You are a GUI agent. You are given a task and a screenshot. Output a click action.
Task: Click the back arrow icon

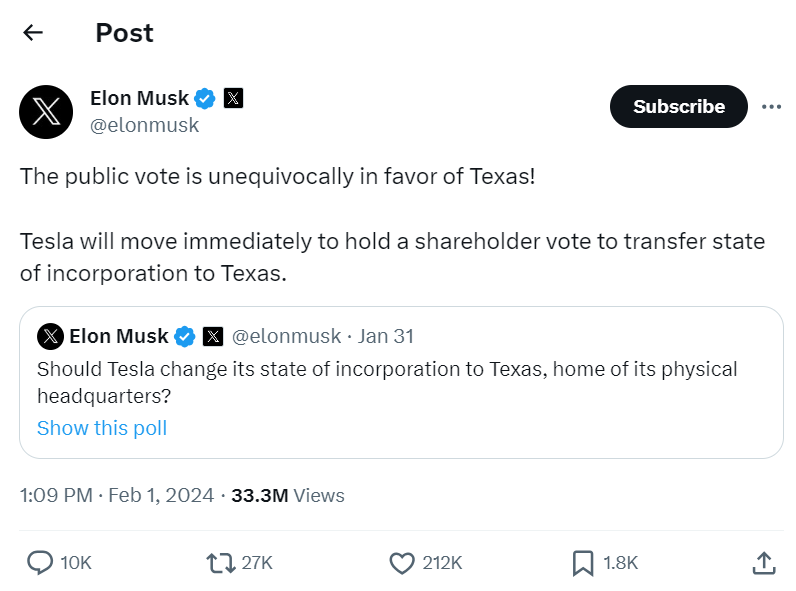33,33
